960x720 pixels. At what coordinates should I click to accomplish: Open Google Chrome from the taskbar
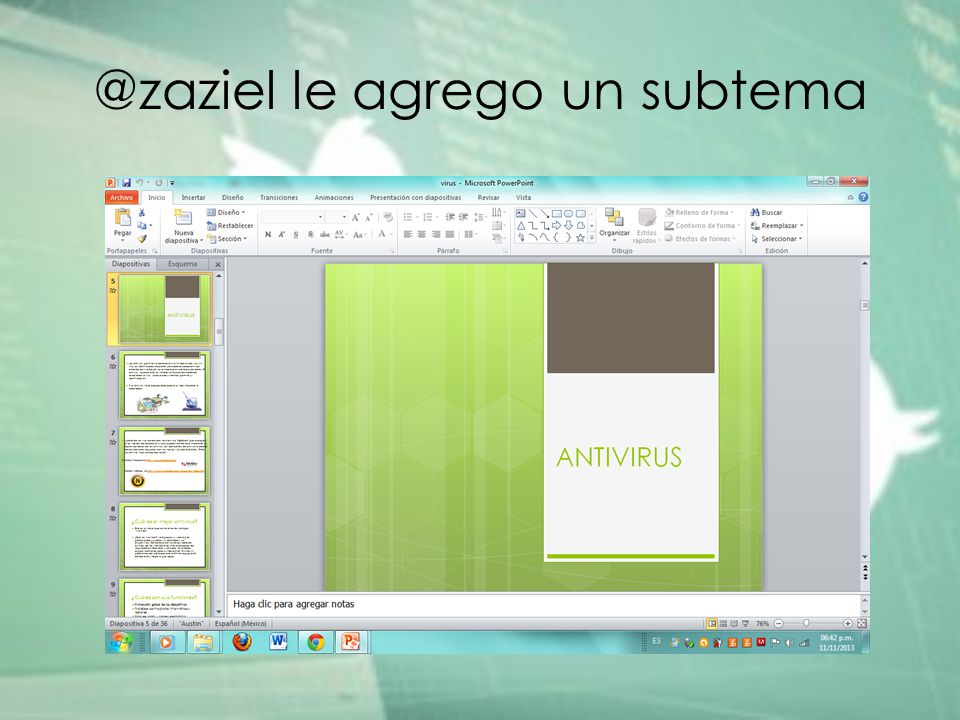coord(316,642)
